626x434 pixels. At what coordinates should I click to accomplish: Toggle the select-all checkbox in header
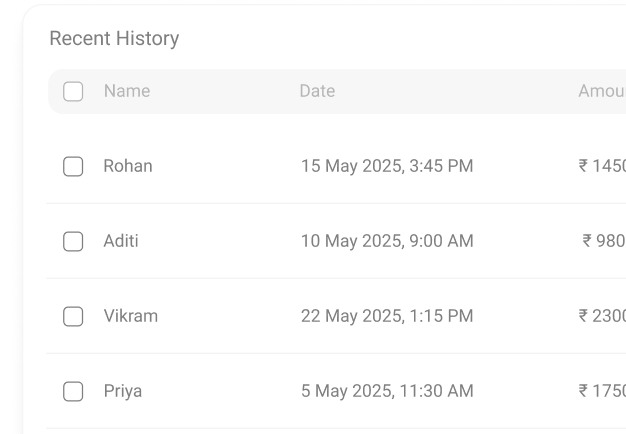[x=73, y=91]
